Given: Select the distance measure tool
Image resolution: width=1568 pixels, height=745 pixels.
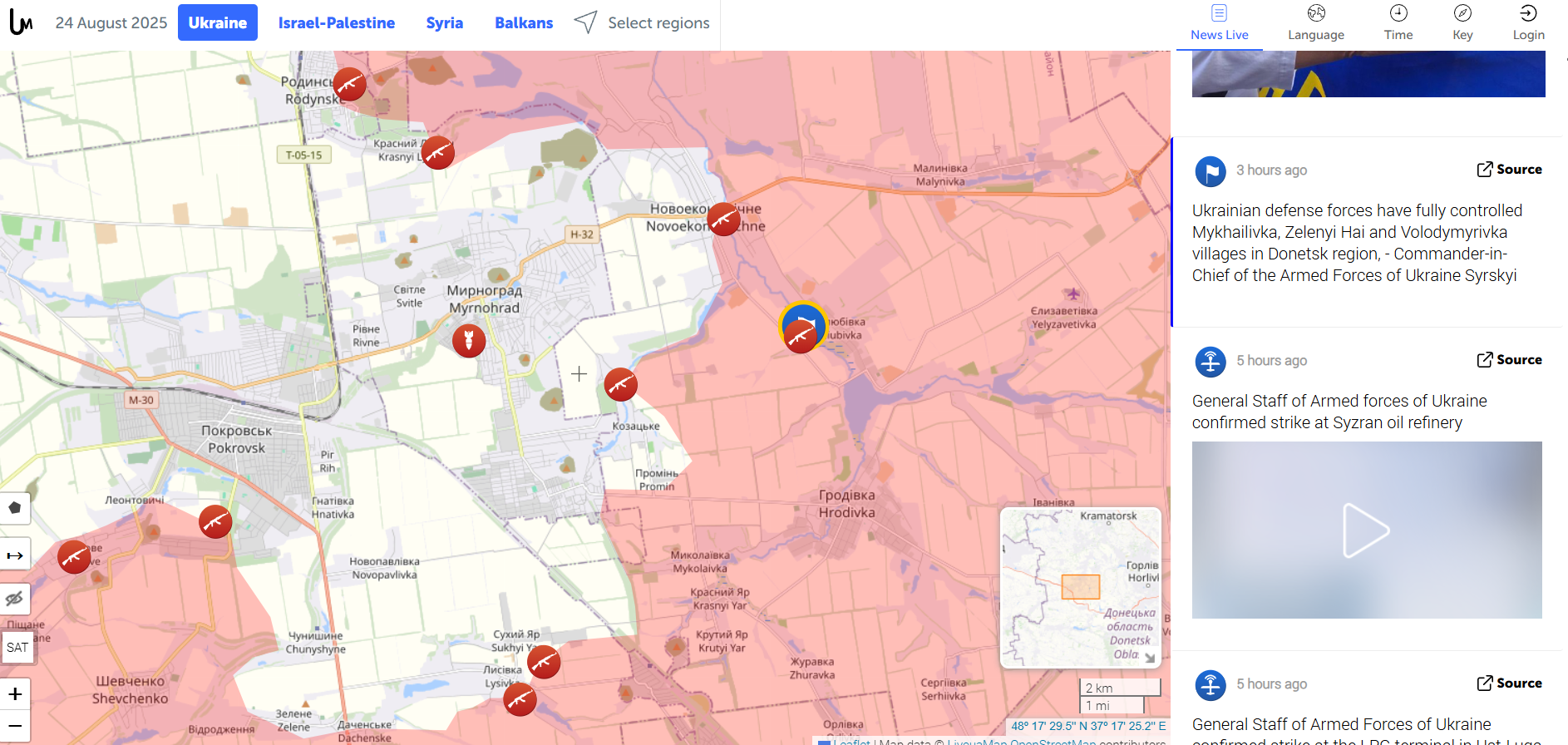Looking at the screenshot, I should tap(15, 555).
